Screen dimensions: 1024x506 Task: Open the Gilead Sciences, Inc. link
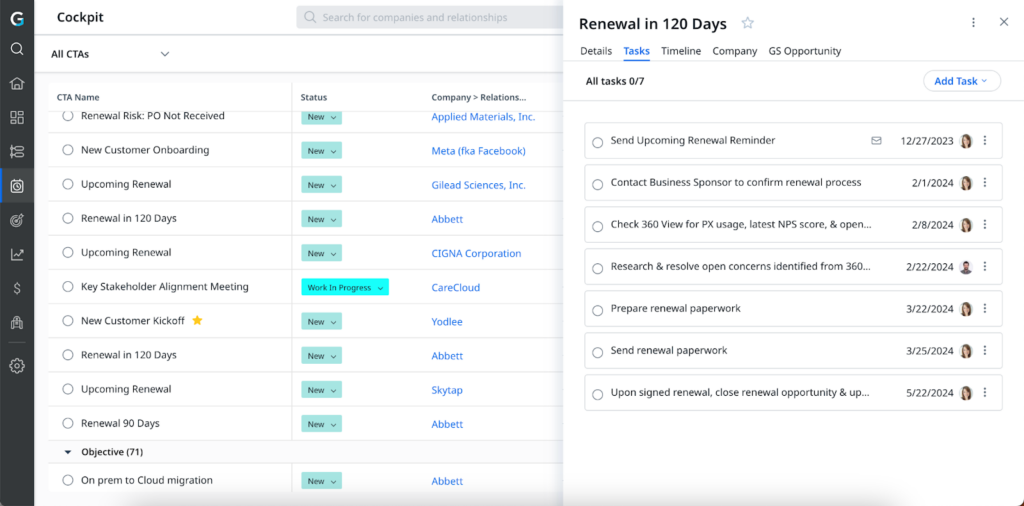click(479, 185)
